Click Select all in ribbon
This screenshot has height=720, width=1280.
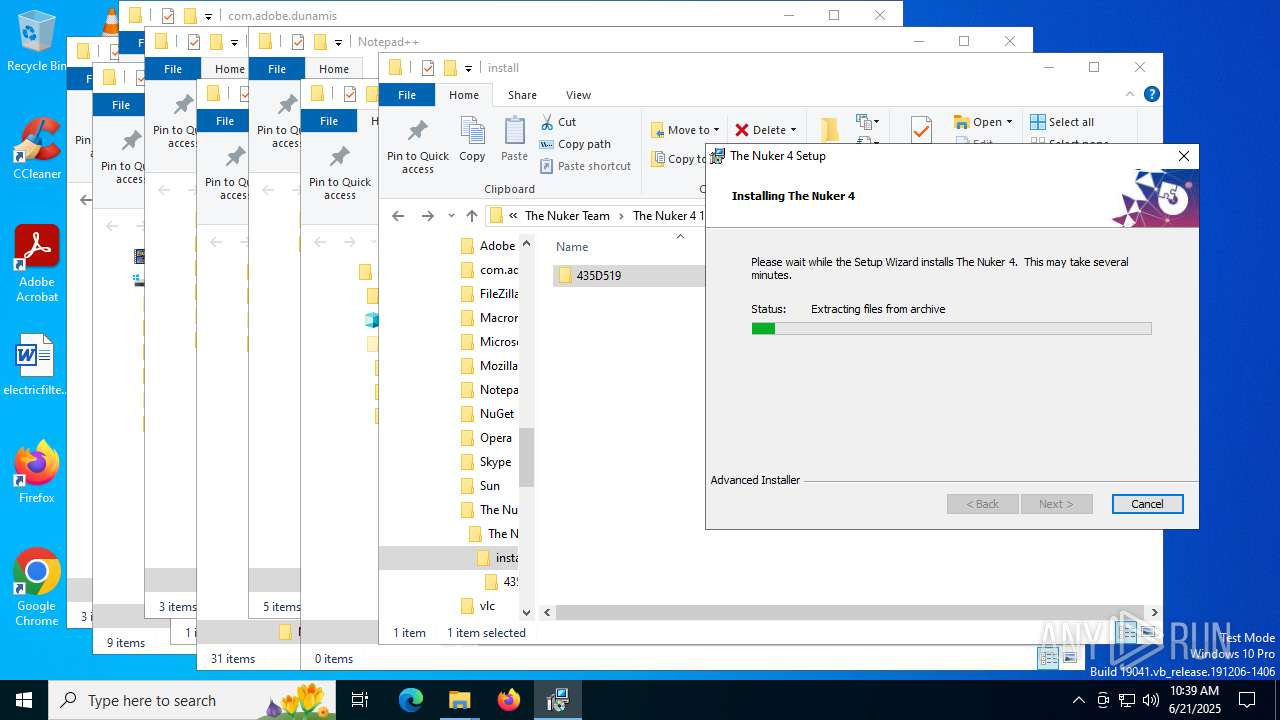click(x=1063, y=122)
